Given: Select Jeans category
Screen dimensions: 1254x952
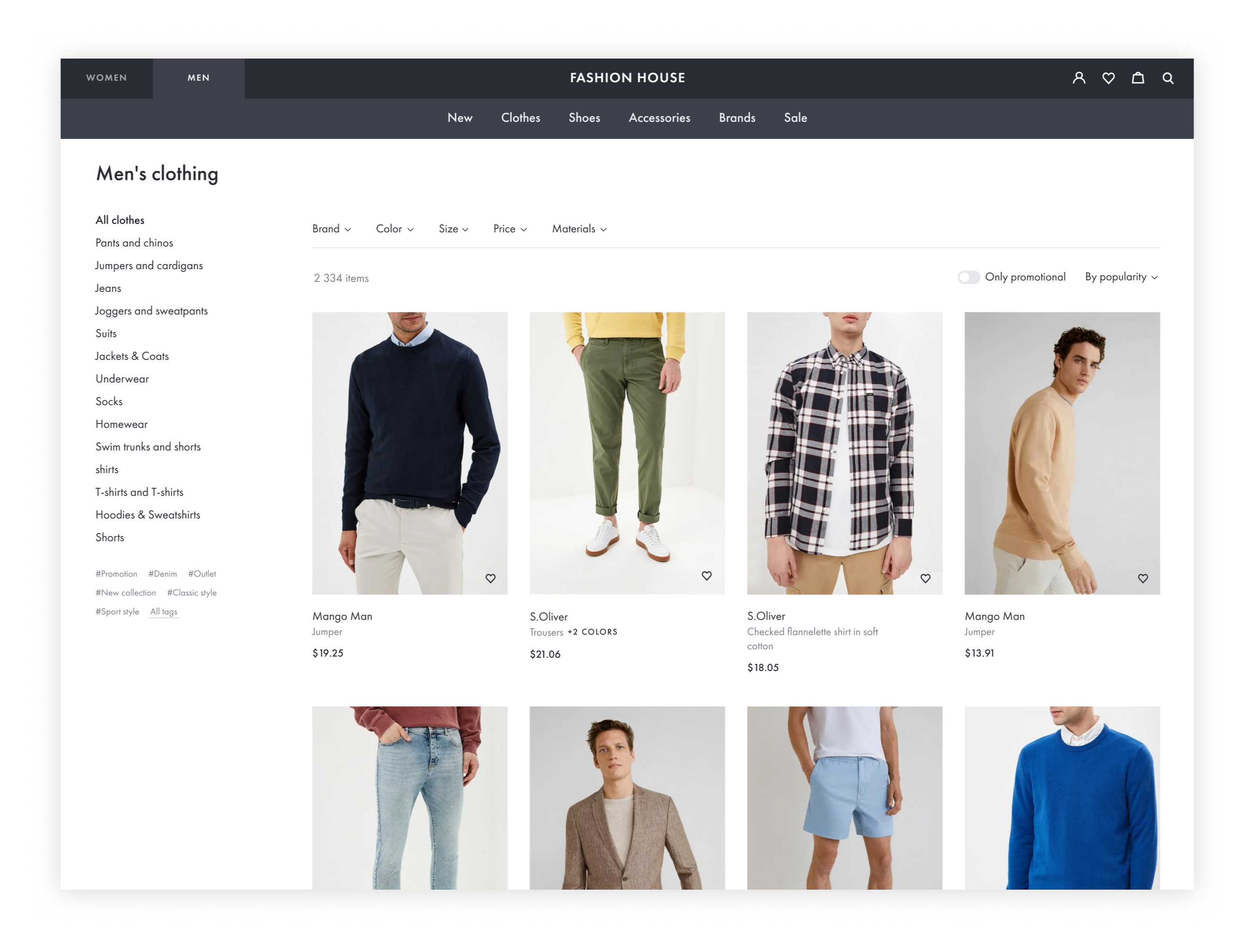Looking at the screenshot, I should coord(108,288).
